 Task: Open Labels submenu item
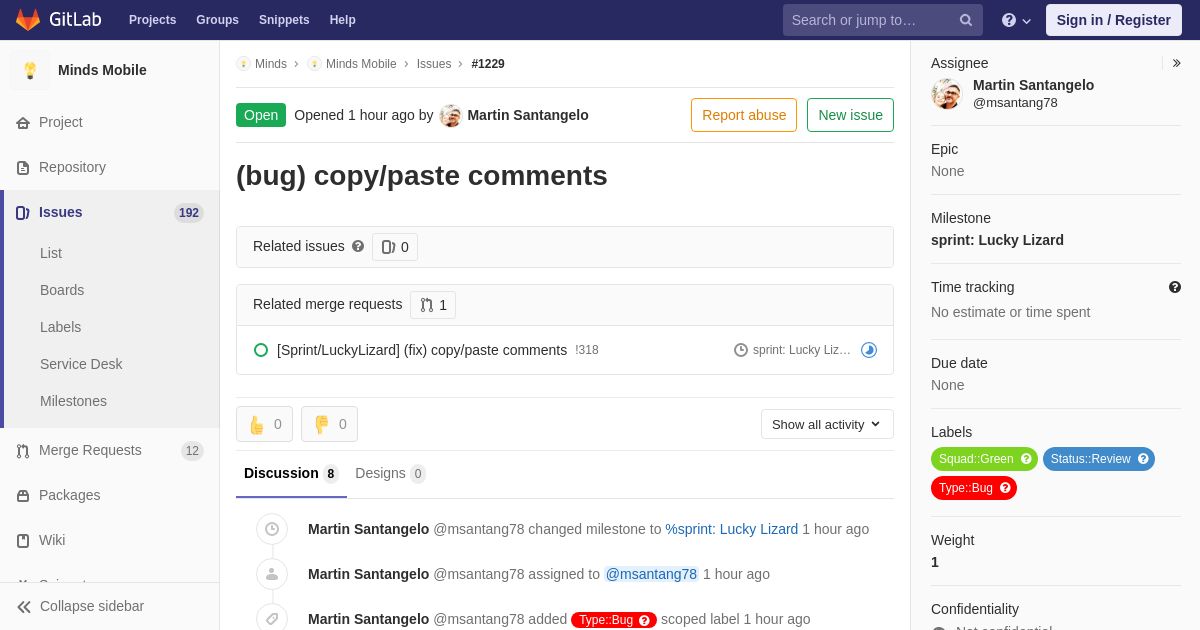[60, 327]
